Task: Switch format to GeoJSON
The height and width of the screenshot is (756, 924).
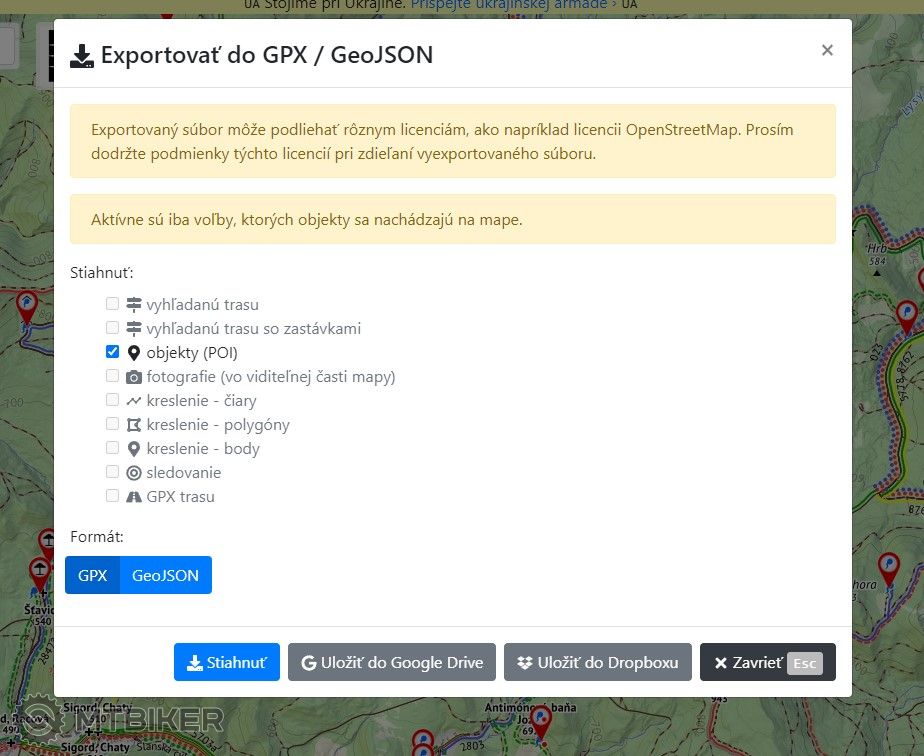Action: 165,576
